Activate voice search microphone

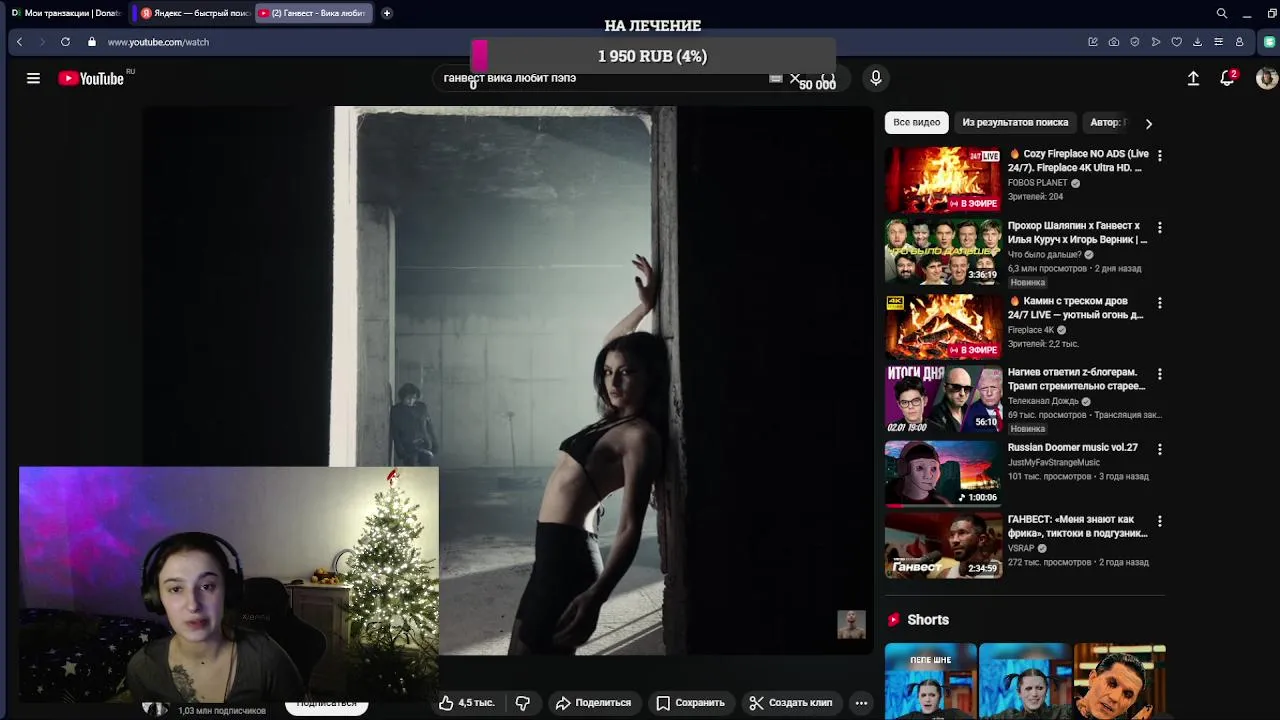(x=876, y=78)
